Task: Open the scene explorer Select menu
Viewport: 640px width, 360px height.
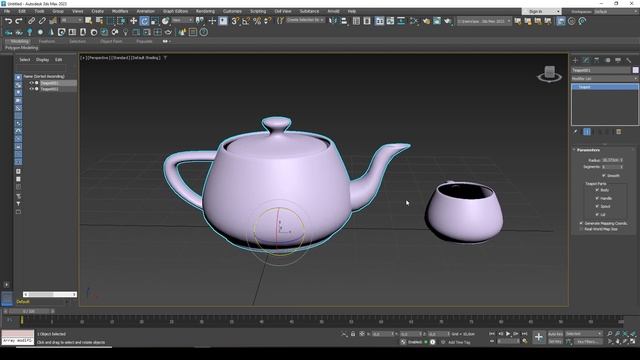Action: coord(25,60)
